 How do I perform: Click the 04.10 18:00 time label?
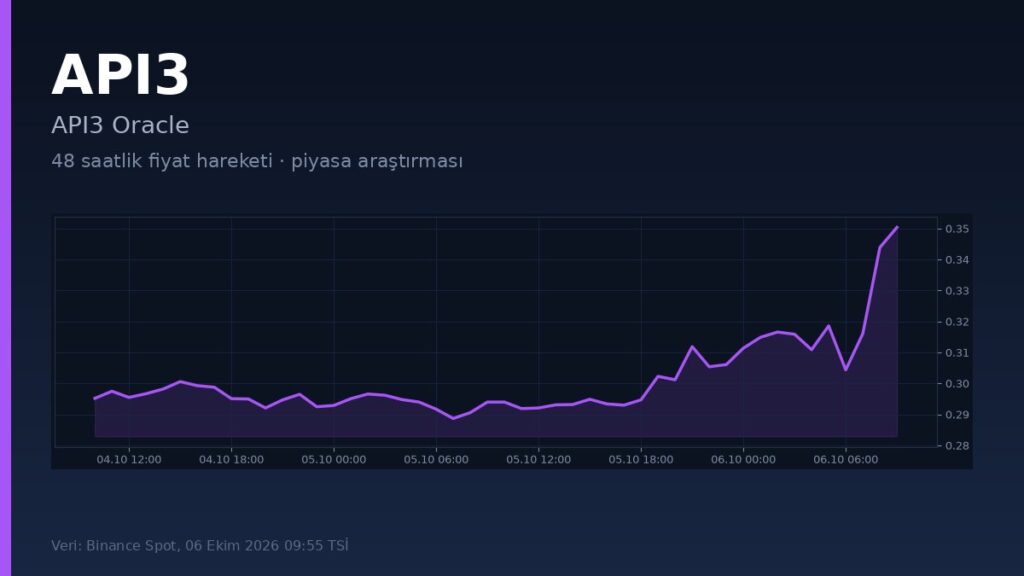click(231, 460)
